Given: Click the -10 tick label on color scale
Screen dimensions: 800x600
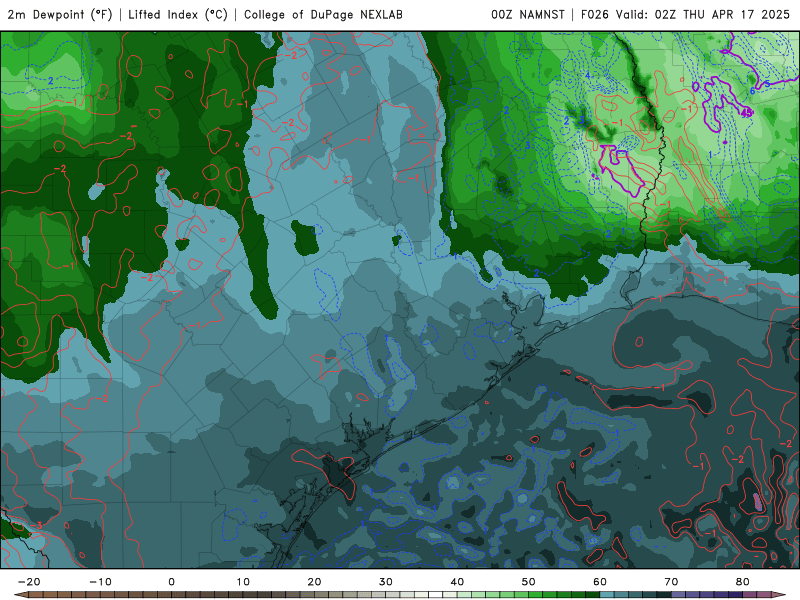Looking at the screenshot, I should (x=100, y=582).
